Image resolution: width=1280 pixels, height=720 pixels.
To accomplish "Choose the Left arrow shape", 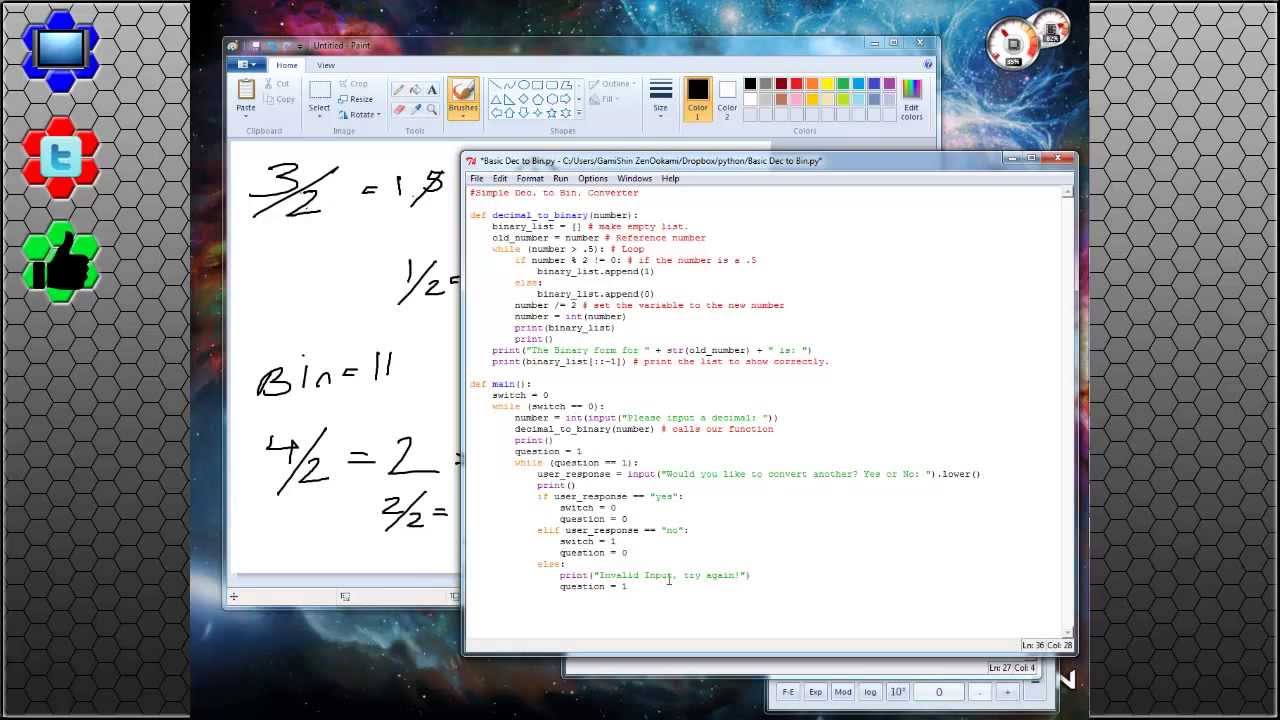I will pyautogui.click(x=496, y=113).
